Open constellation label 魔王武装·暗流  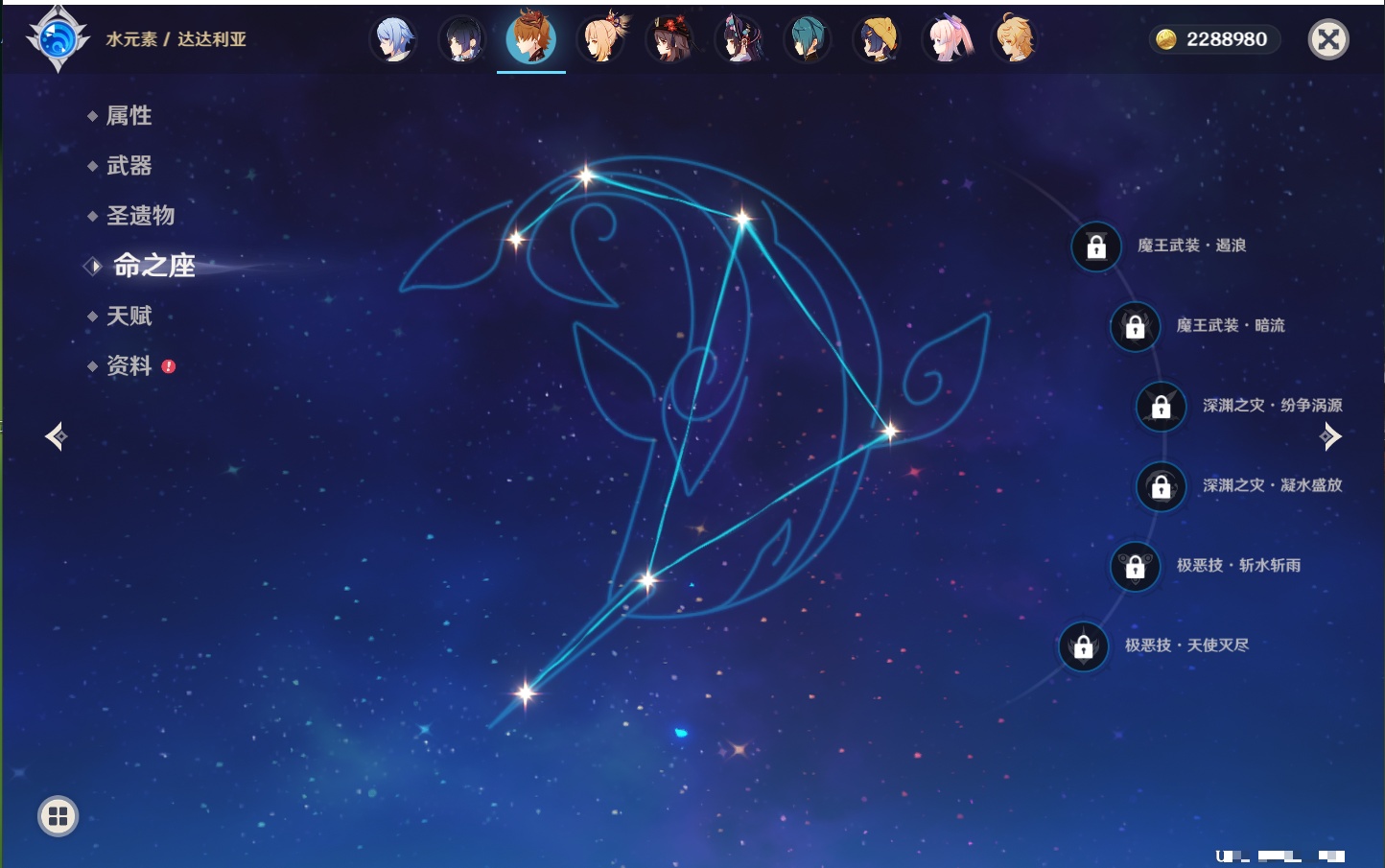pos(1231,325)
